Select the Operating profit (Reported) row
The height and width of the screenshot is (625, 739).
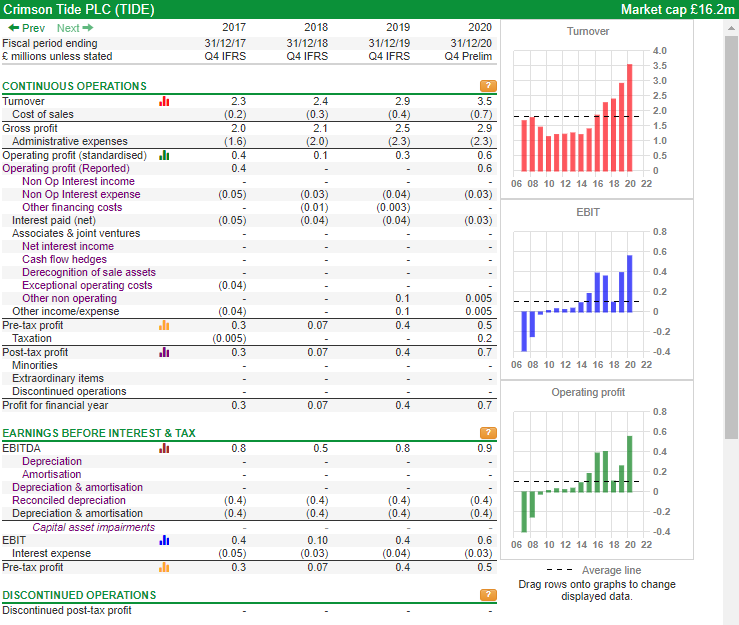(249, 169)
